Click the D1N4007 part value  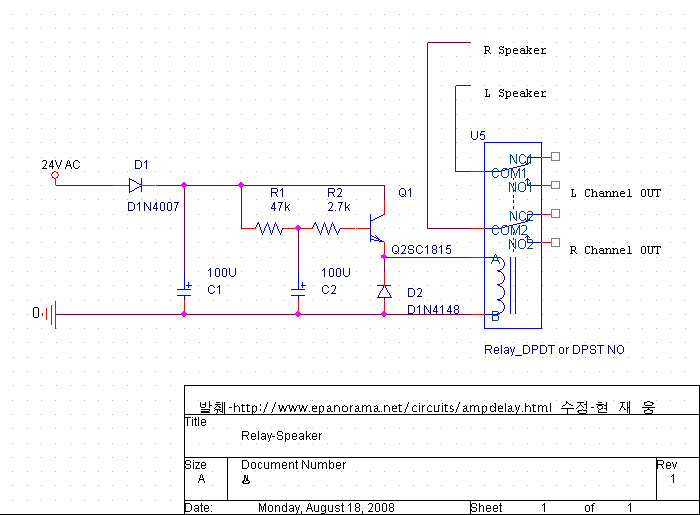tap(153, 207)
